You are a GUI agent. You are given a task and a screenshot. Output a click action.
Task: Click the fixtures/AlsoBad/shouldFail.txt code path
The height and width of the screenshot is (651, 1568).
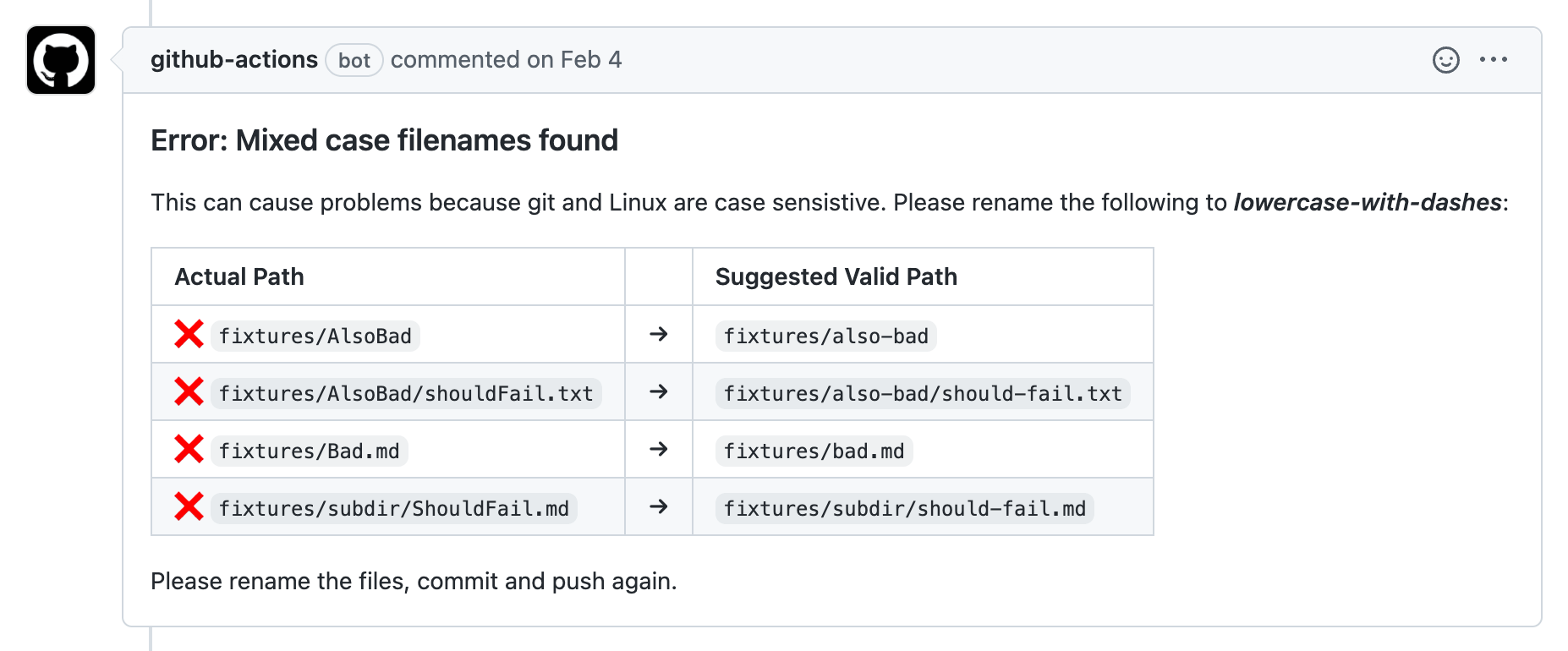tap(406, 394)
